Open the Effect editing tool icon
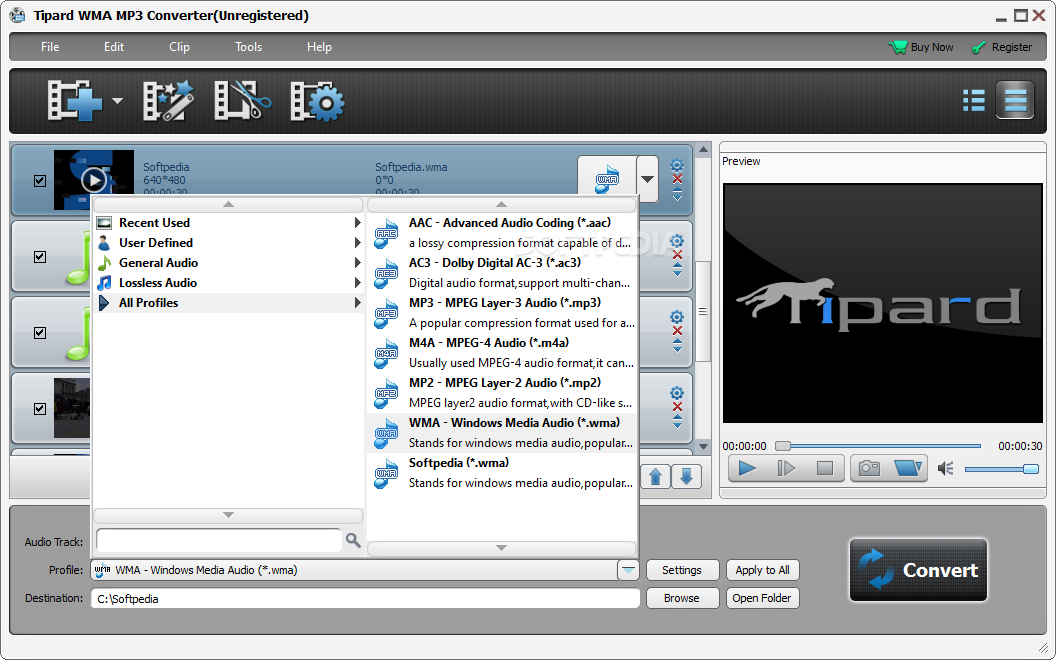Image resolution: width=1056 pixels, height=660 pixels. point(168,101)
